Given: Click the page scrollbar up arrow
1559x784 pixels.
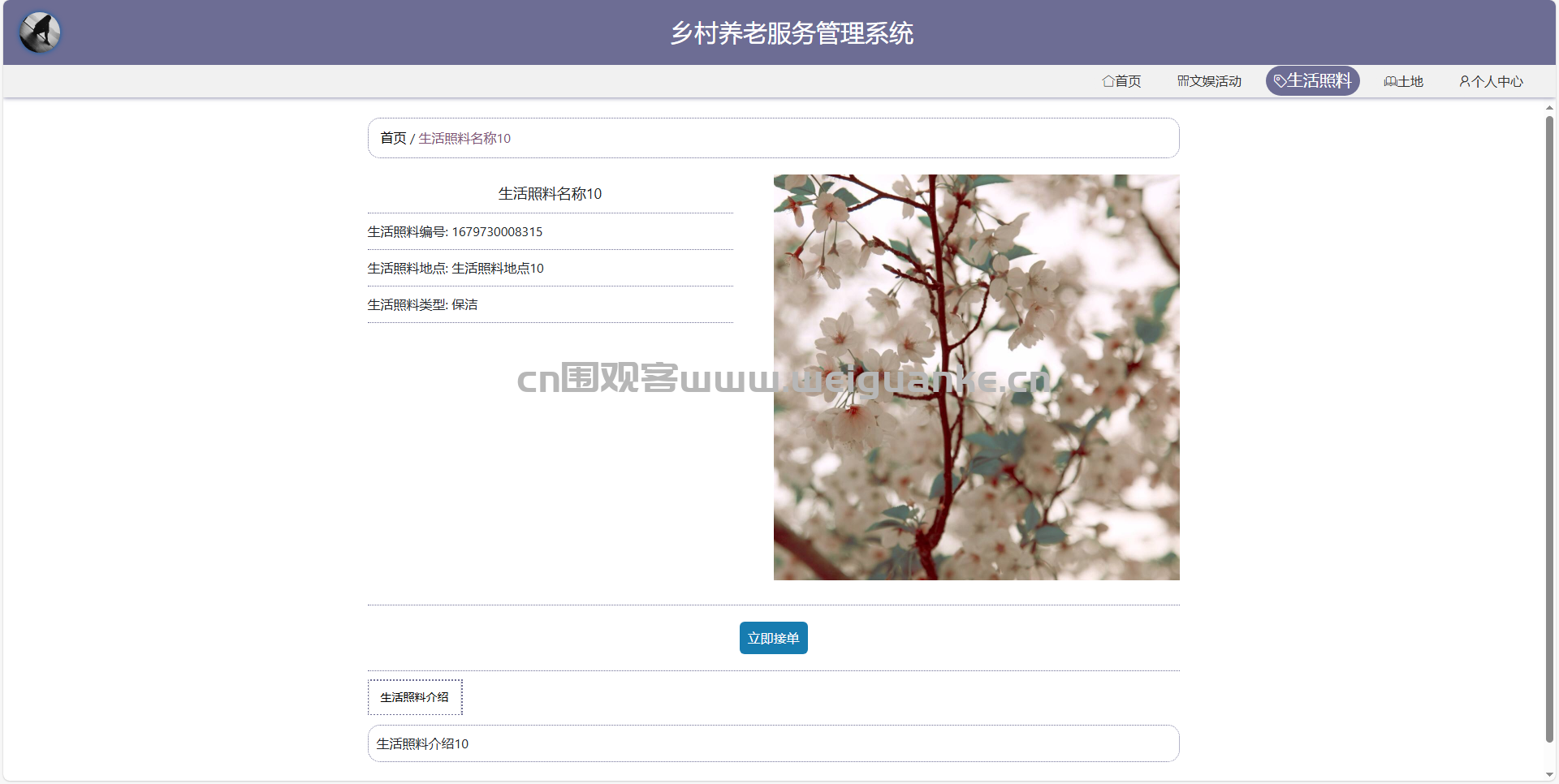Looking at the screenshot, I should point(1548,106).
